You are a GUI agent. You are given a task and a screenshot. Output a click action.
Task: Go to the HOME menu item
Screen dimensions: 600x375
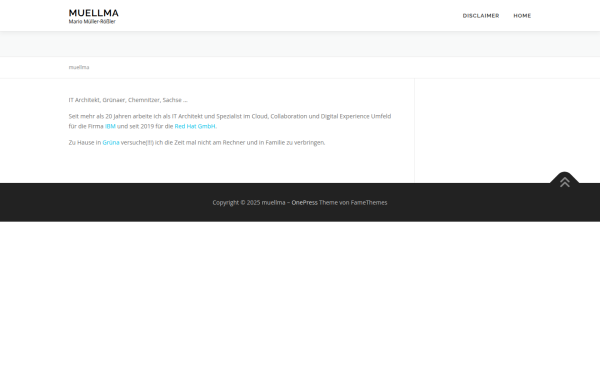tap(522, 16)
